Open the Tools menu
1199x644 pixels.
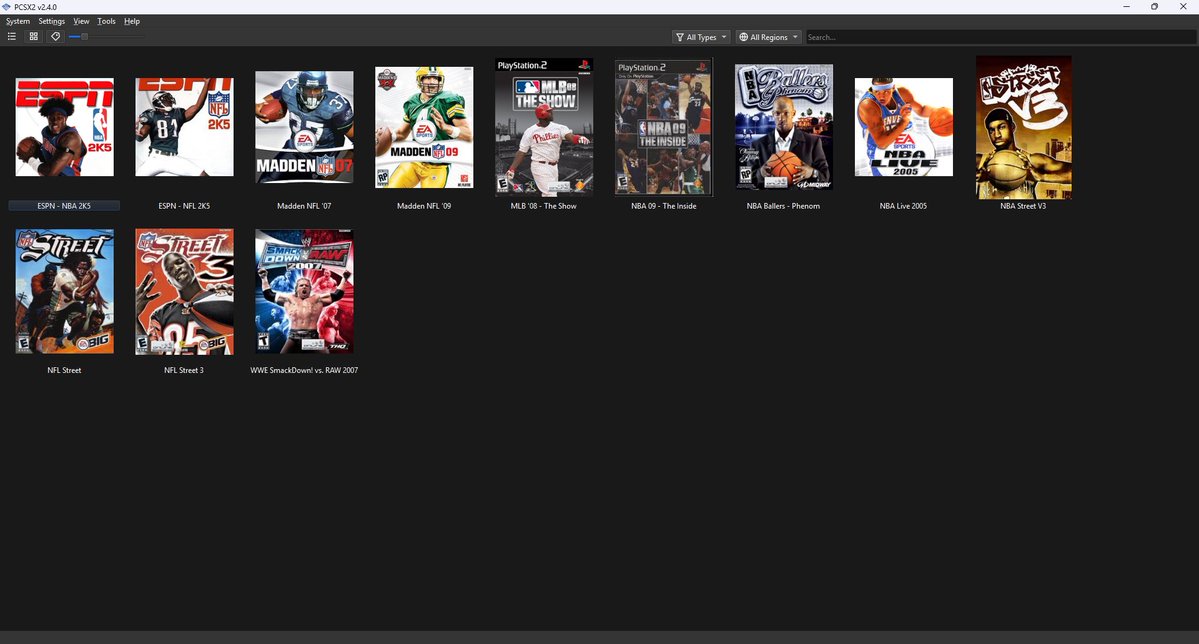(x=106, y=21)
